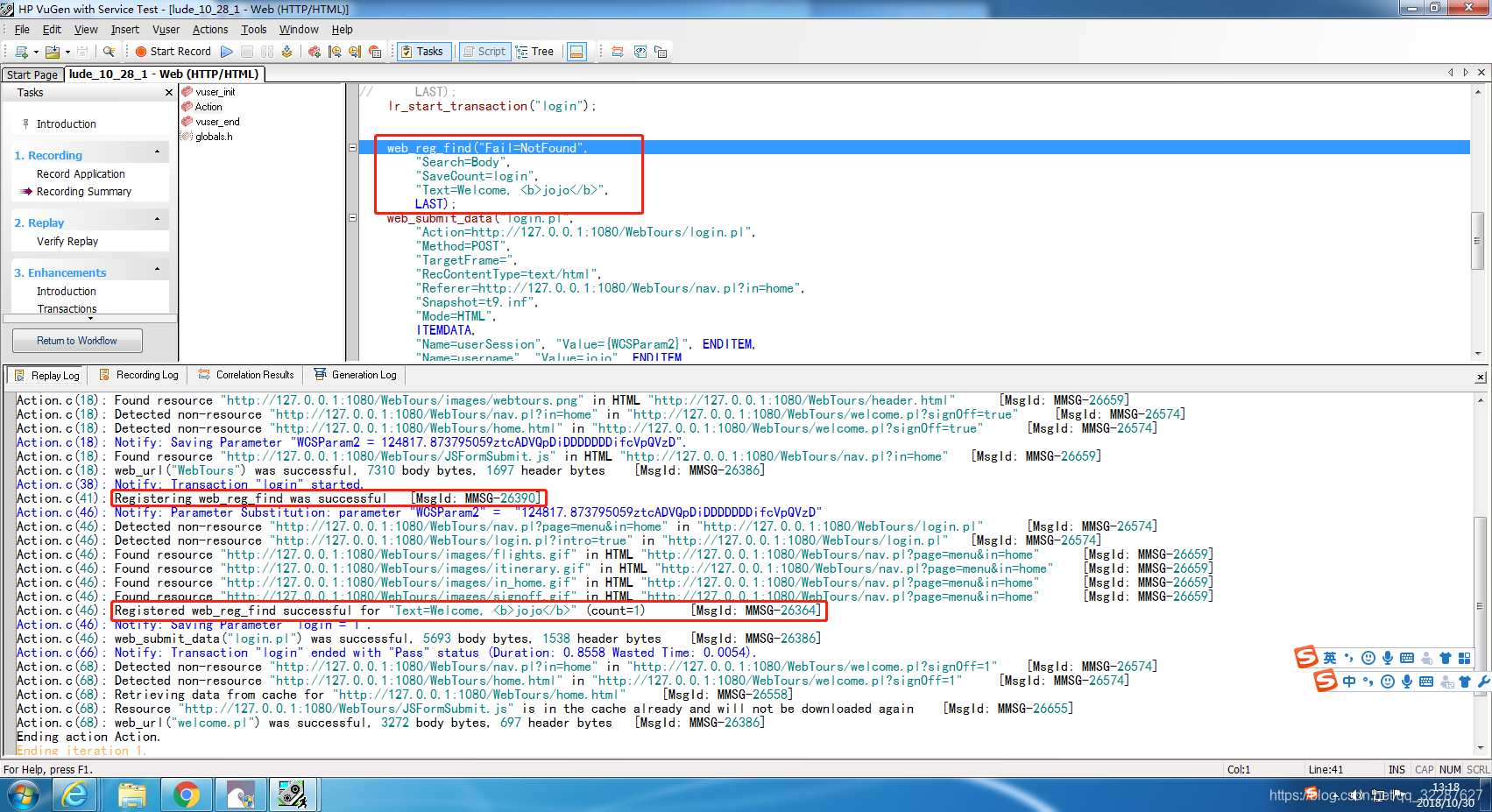1492x812 pixels.
Task: Click the Insert Rendezvous icon
Action: (375, 52)
